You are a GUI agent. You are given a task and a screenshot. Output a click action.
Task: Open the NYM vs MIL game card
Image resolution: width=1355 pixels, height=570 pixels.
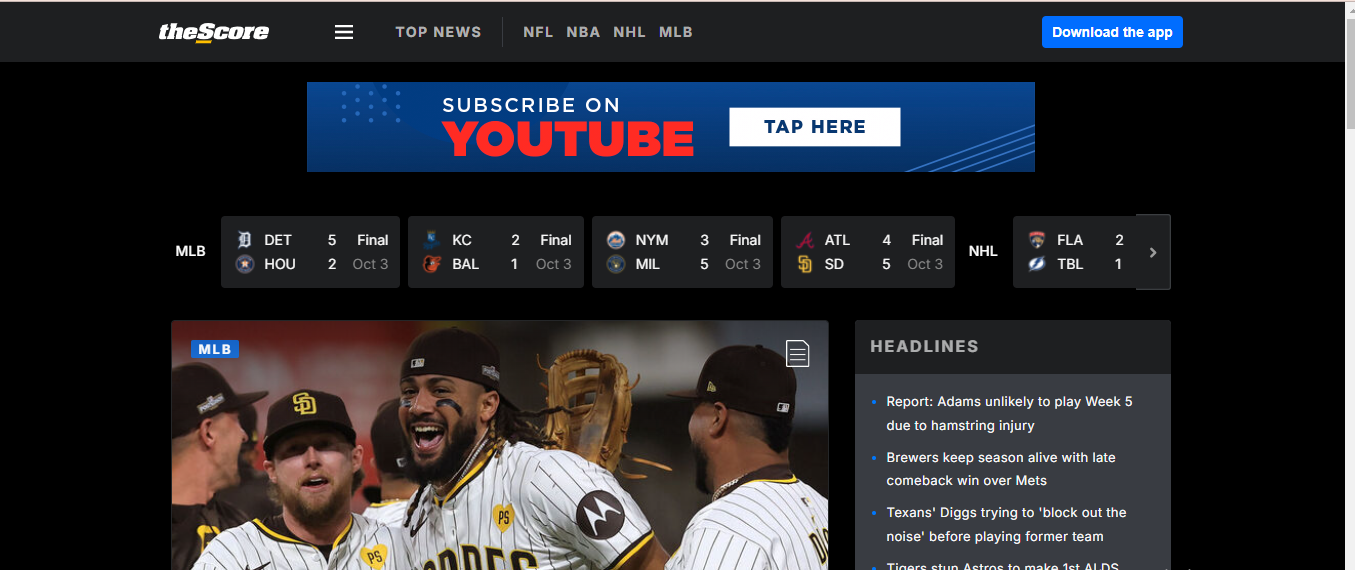[x=682, y=252]
